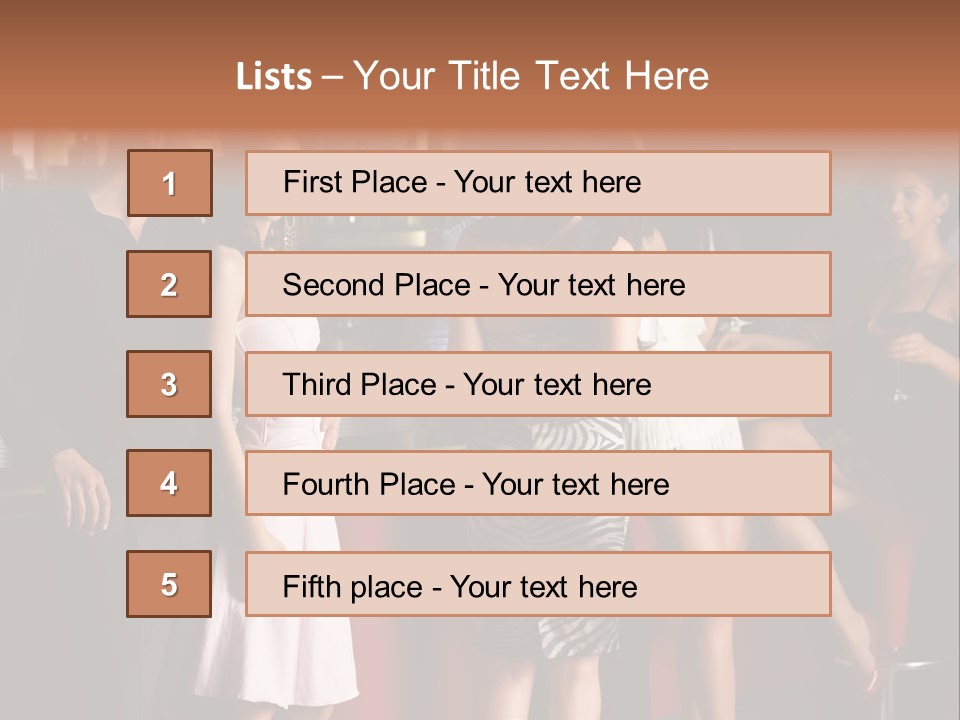Select the number 5 box
This screenshot has height=720, width=960.
(x=169, y=584)
